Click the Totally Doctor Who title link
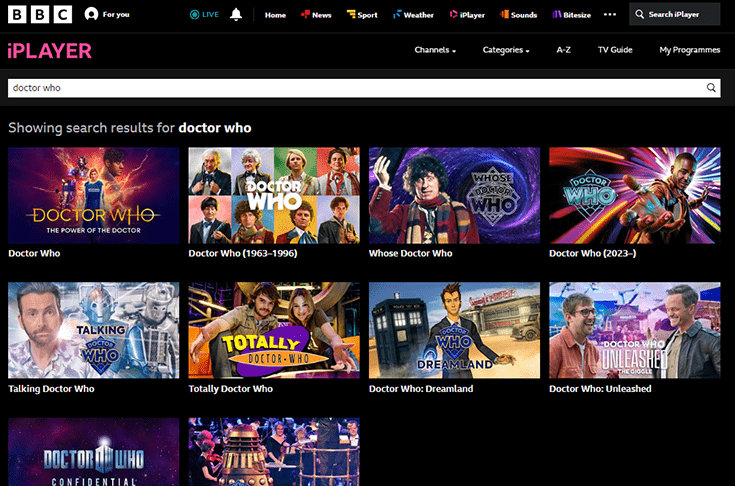Screen dimensions: 735x486 tap(231, 389)
